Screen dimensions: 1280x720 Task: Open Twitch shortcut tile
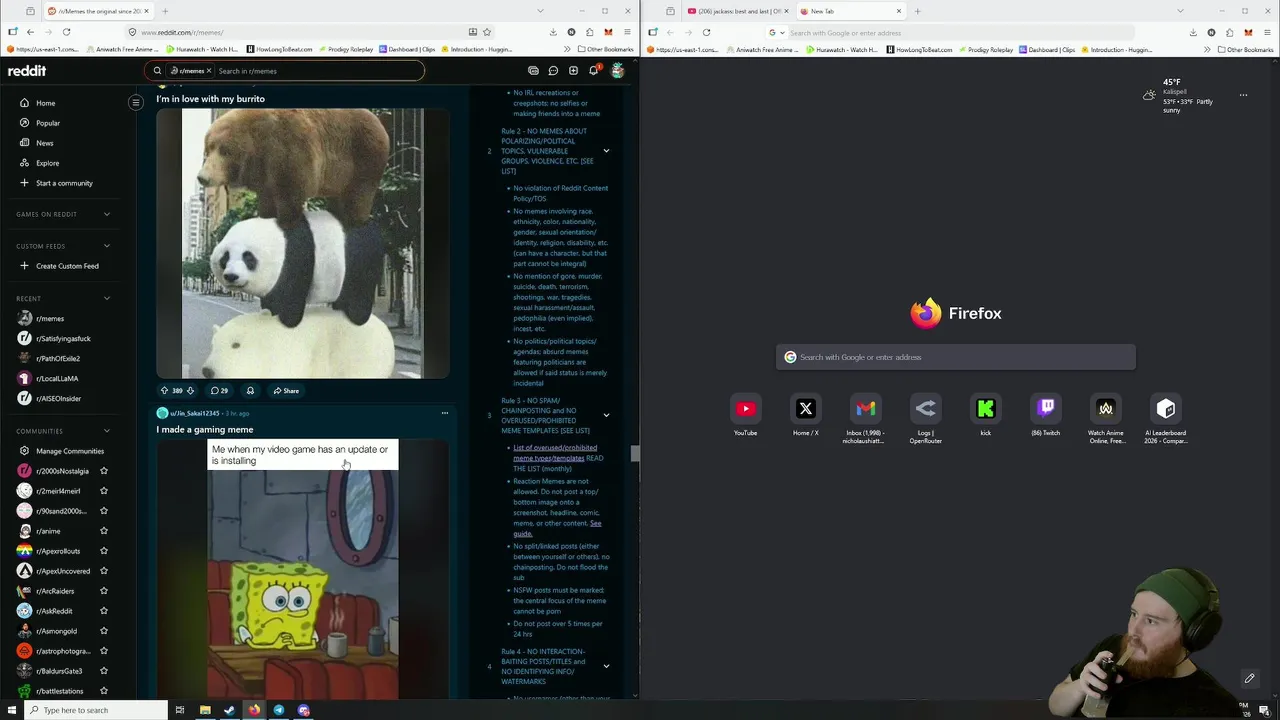pyautogui.click(x=1045, y=415)
